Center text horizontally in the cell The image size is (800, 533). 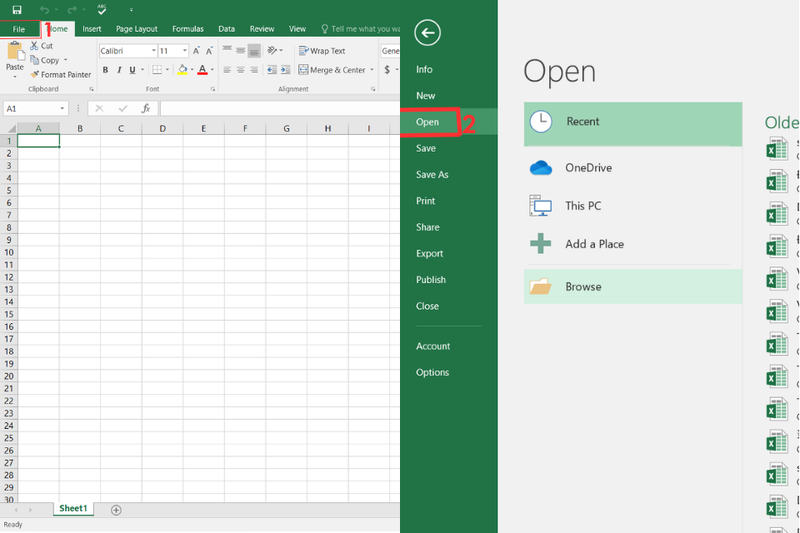240,70
